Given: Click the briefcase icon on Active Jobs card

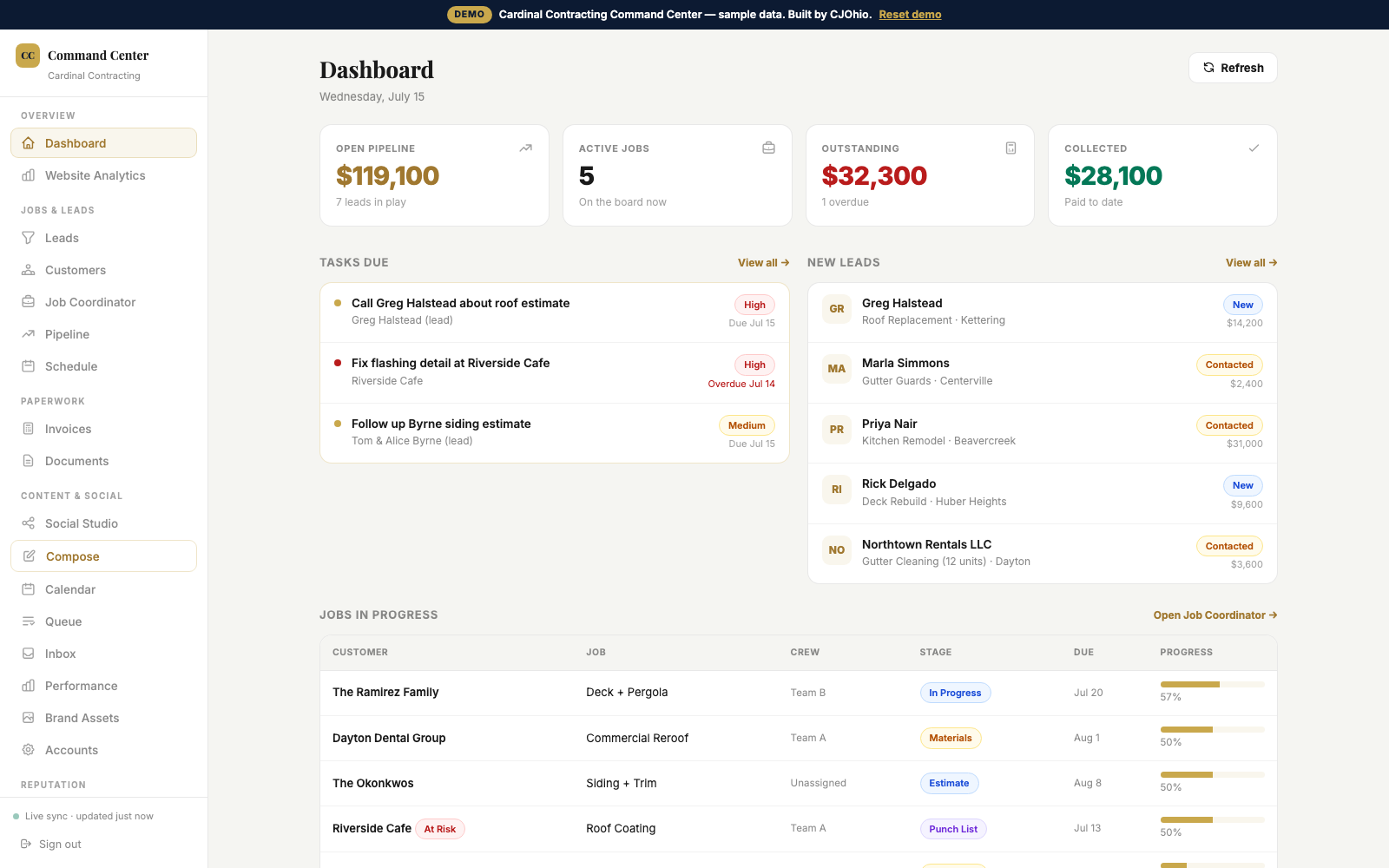Looking at the screenshot, I should point(768,148).
